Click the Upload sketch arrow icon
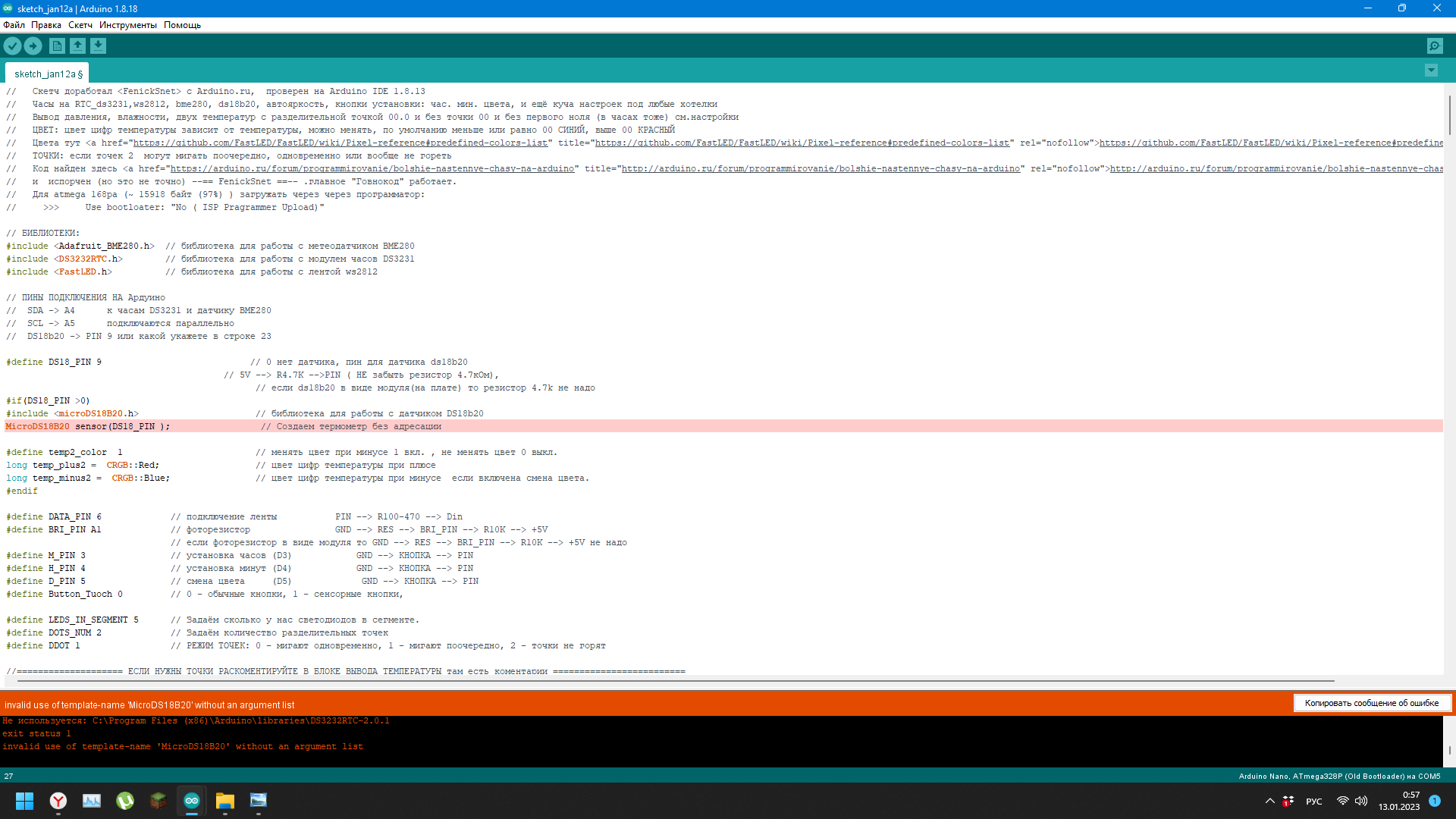This screenshot has width=1456, height=819. tap(33, 46)
